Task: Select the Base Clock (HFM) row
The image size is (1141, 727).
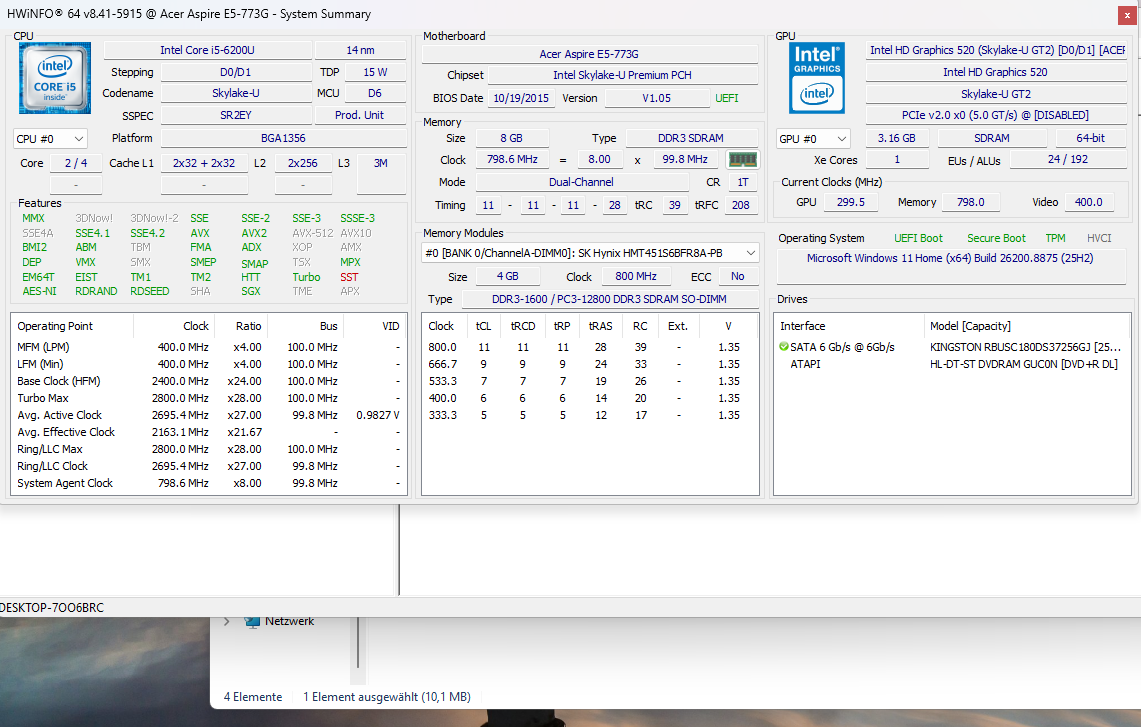Action: pyautogui.click(x=208, y=381)
